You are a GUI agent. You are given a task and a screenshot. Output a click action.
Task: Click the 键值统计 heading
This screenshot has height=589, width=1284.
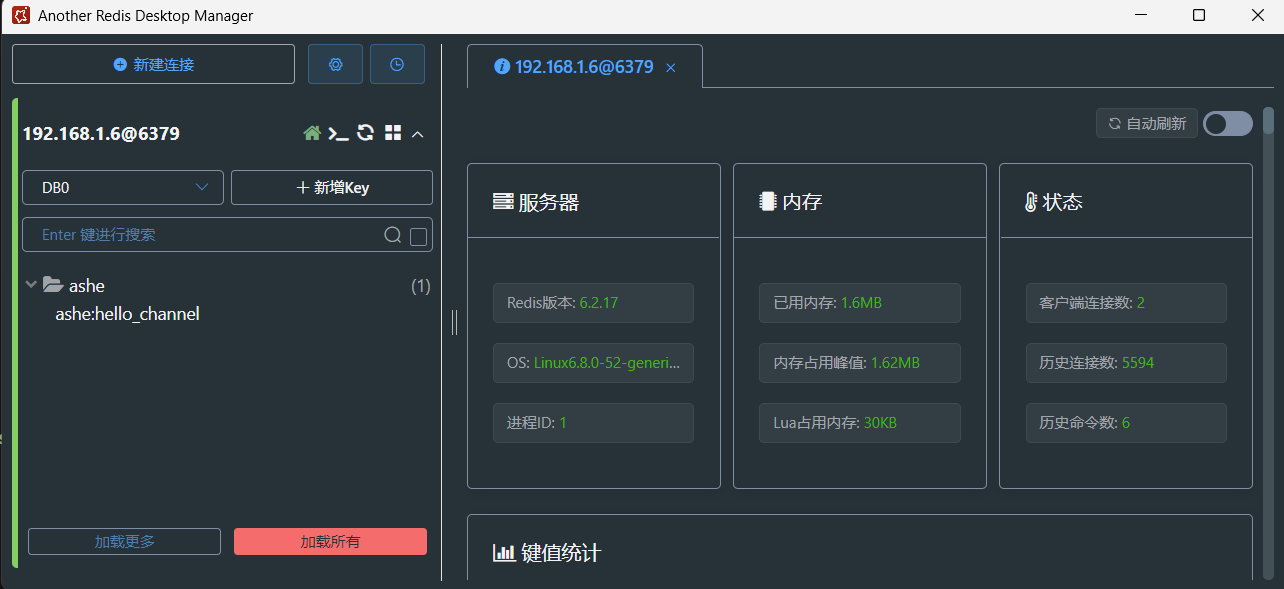pyautogui.click(x=561, y=552)
